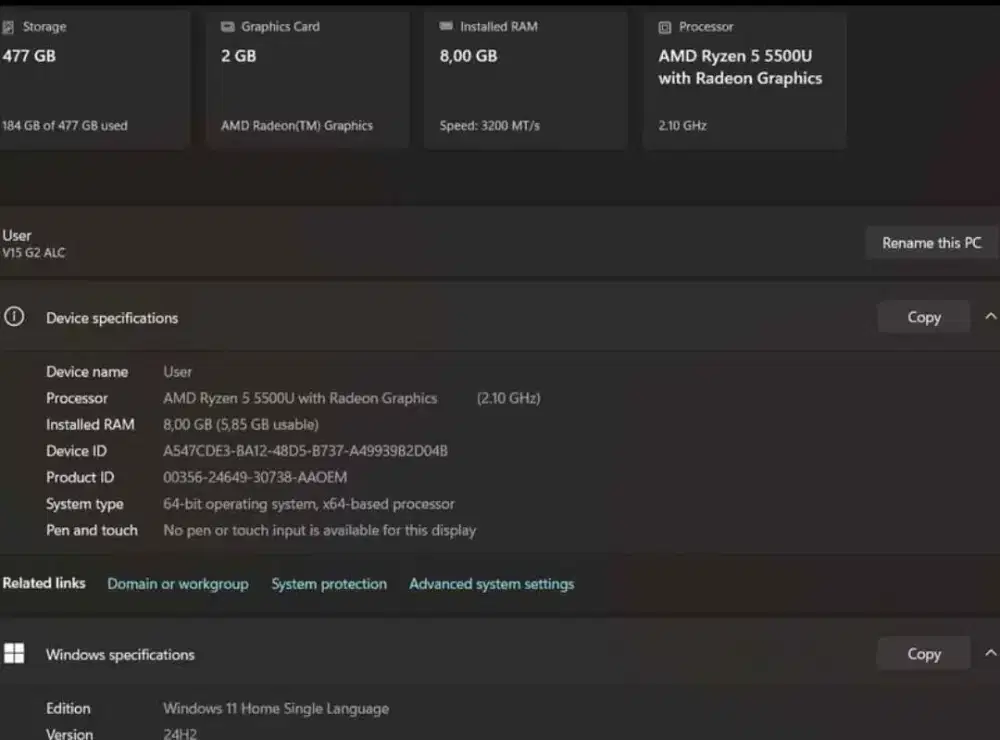Click the Device ID value text
1000x740 pixels.
pyautogui.click(x=304, y=450)
